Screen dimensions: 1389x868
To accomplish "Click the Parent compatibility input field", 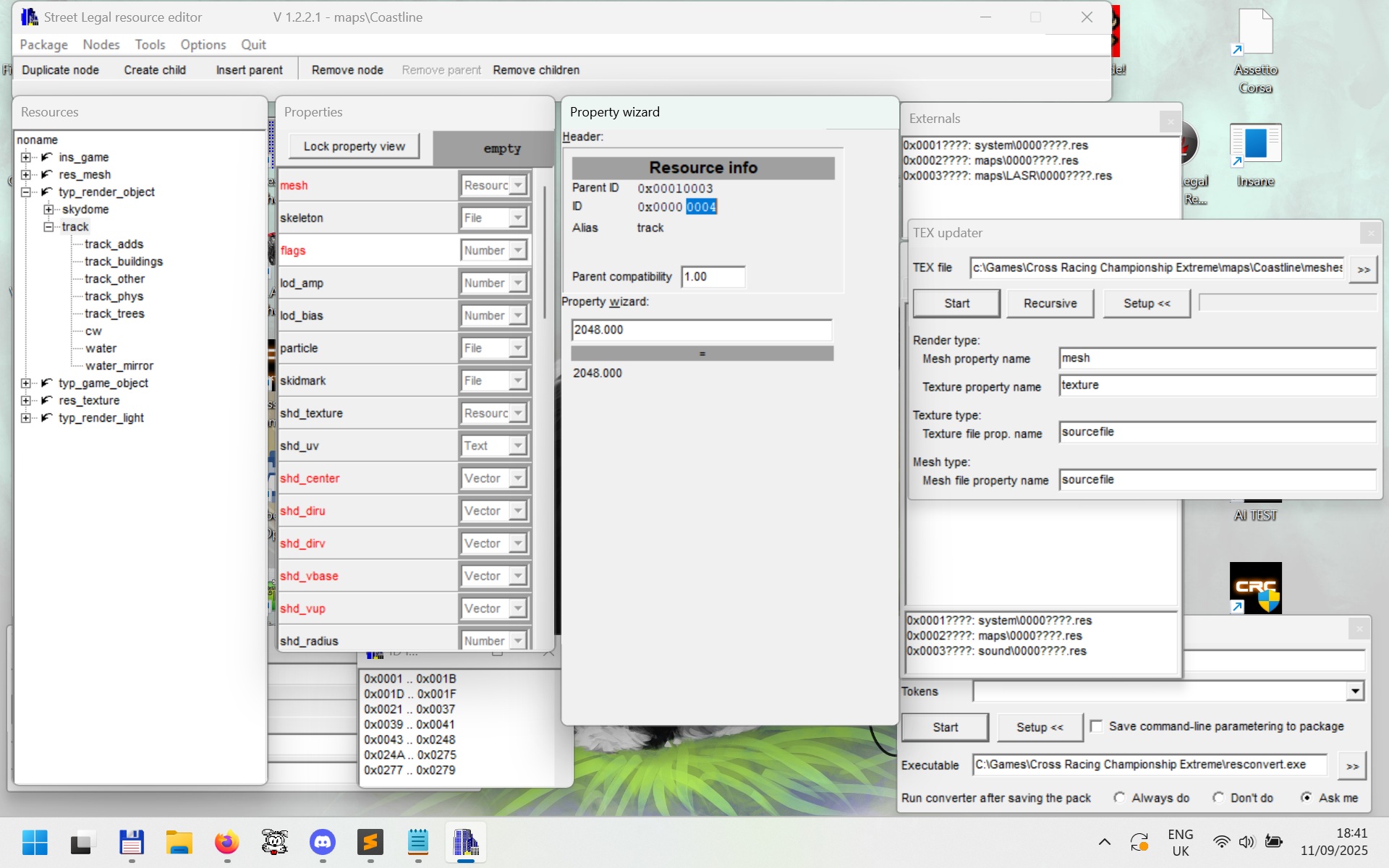I will [x=713, y=277].
